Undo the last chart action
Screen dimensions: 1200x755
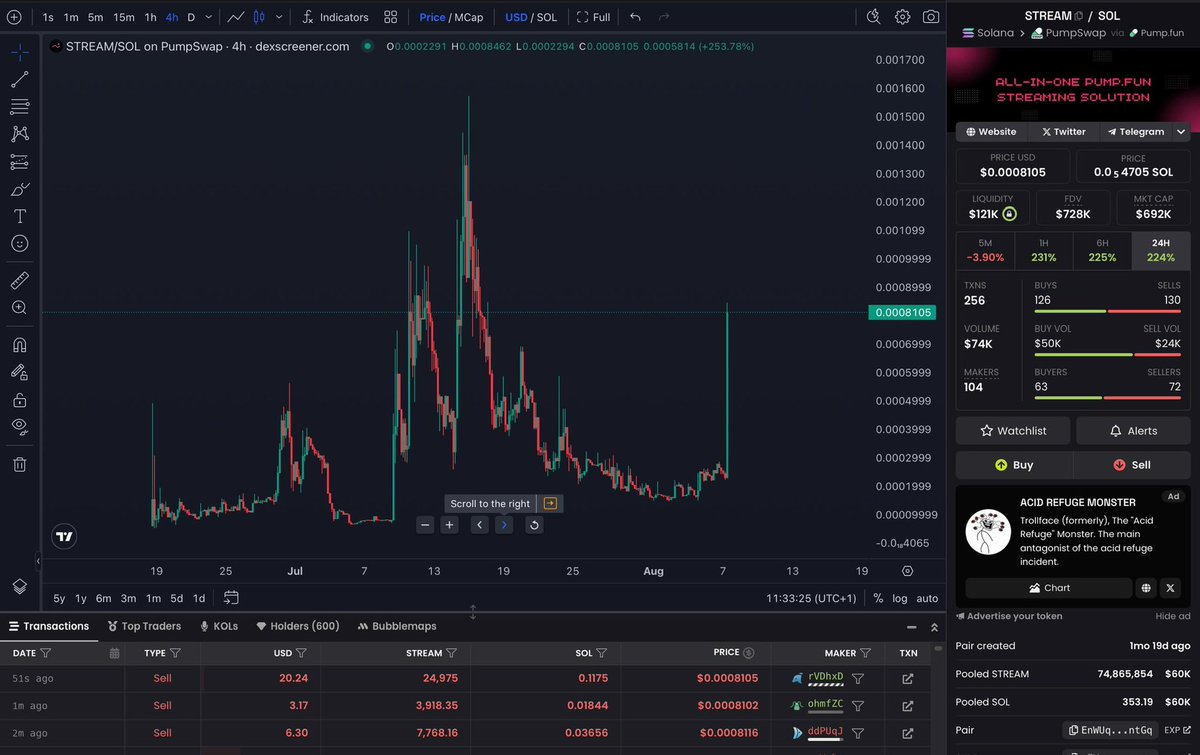coord(635,17)
